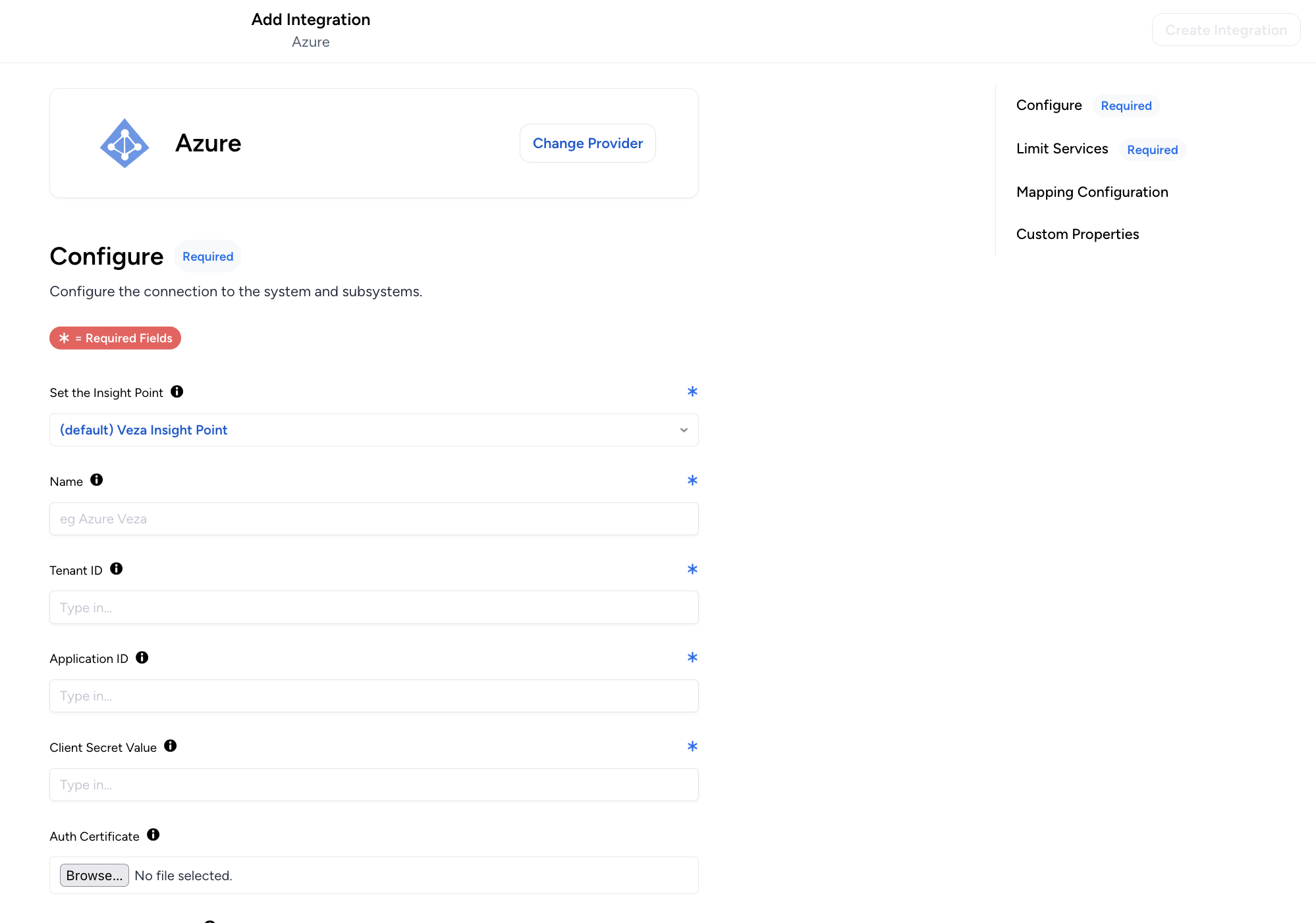Click the 'No file selected.' text
Screen dimensions: 1316x923
(183, 876)
